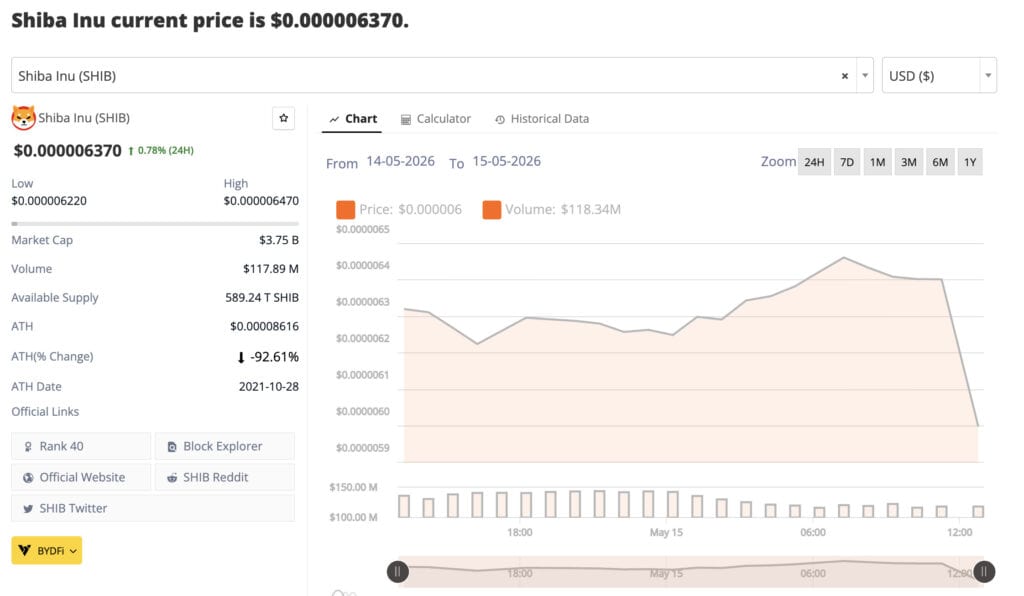
Task: Click the High price $0.000006470
Action: (x=261, y=201)
